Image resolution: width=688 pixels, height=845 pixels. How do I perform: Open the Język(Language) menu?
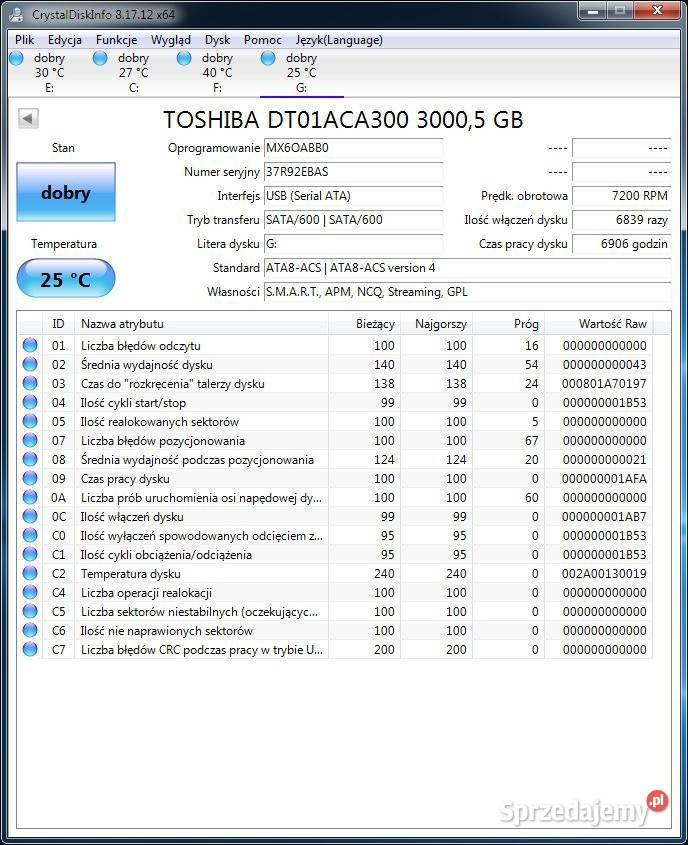click(338, 40)
